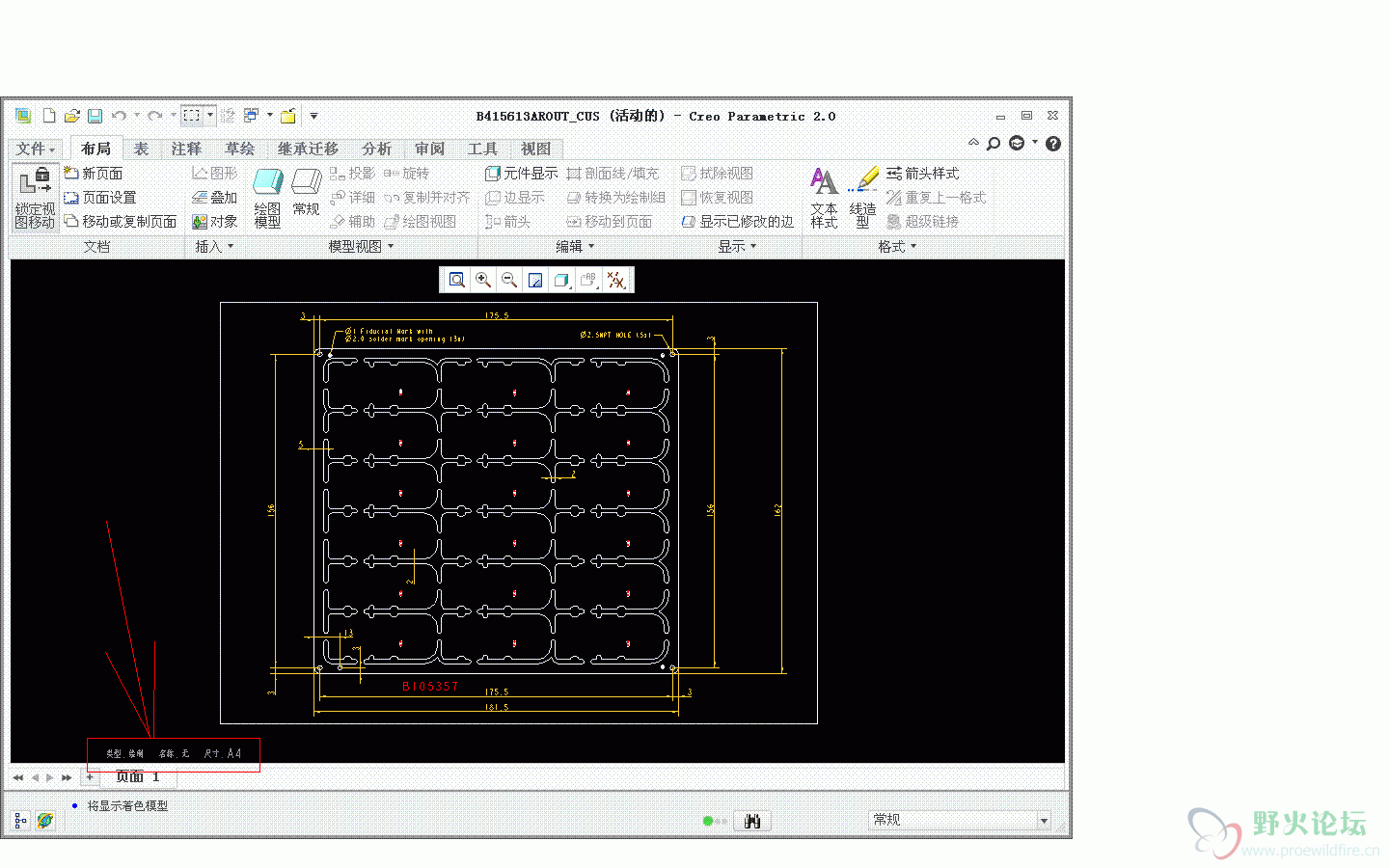Open a file with the folder icon
Image resolution: width=1389 pixels, height=868 pixels.
tap(71, 116)
